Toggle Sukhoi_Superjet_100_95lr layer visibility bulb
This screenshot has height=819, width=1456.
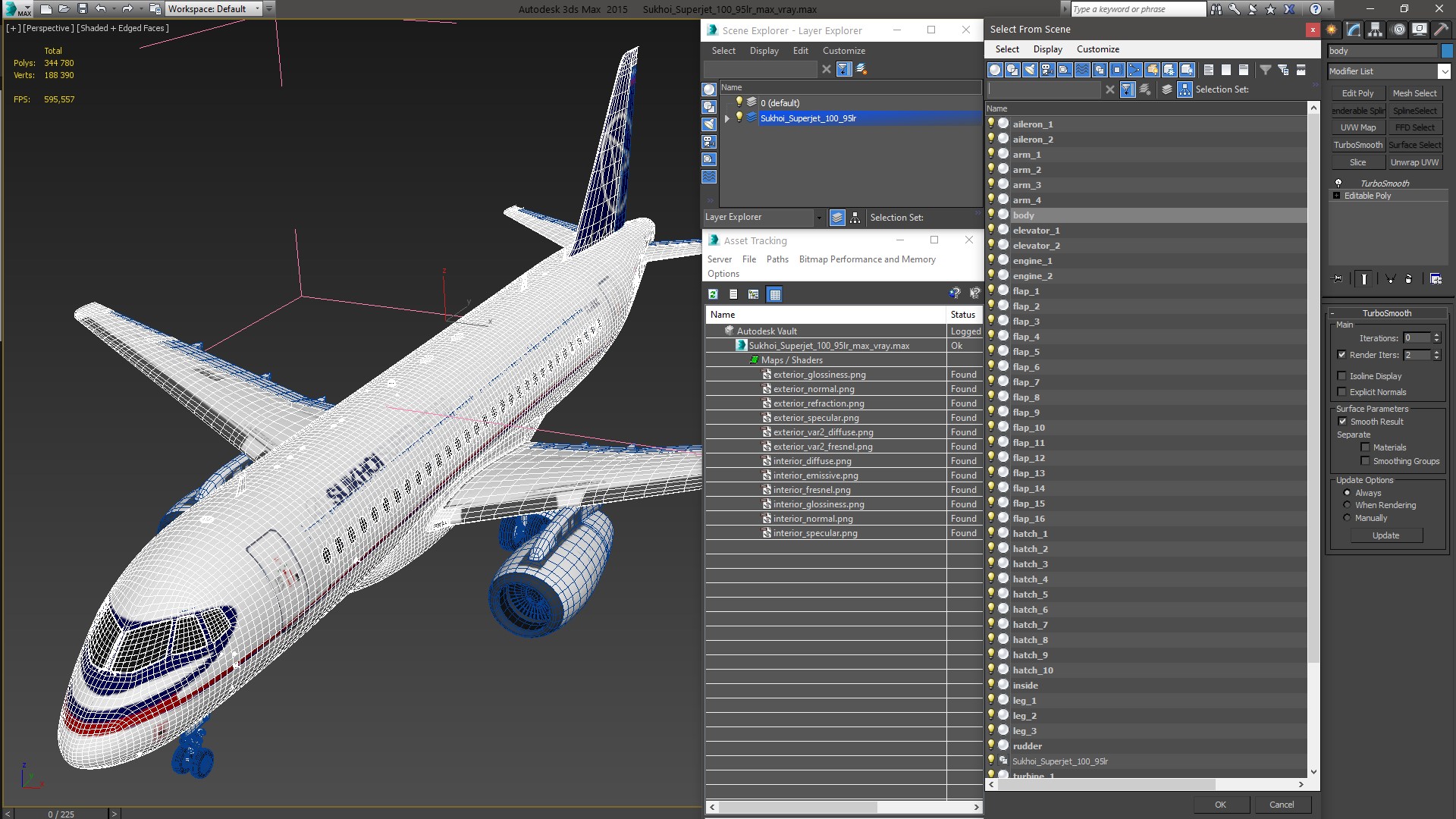[x=739, y=118]
